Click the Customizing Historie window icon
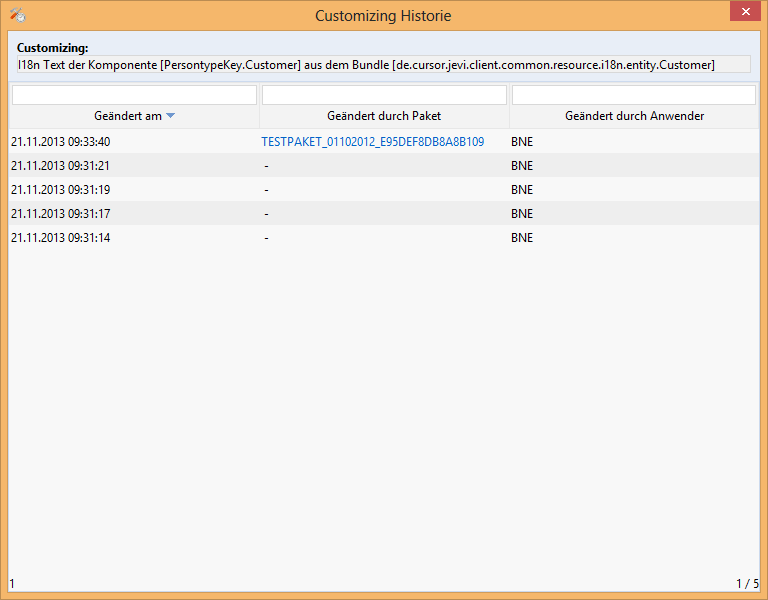 click(x=16, y=15)
